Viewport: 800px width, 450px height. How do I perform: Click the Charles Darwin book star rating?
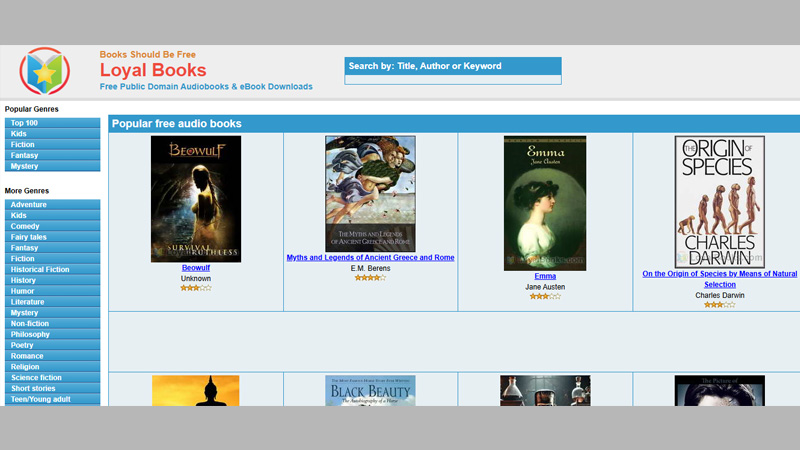pyautogui.click(x=719, y=305)
